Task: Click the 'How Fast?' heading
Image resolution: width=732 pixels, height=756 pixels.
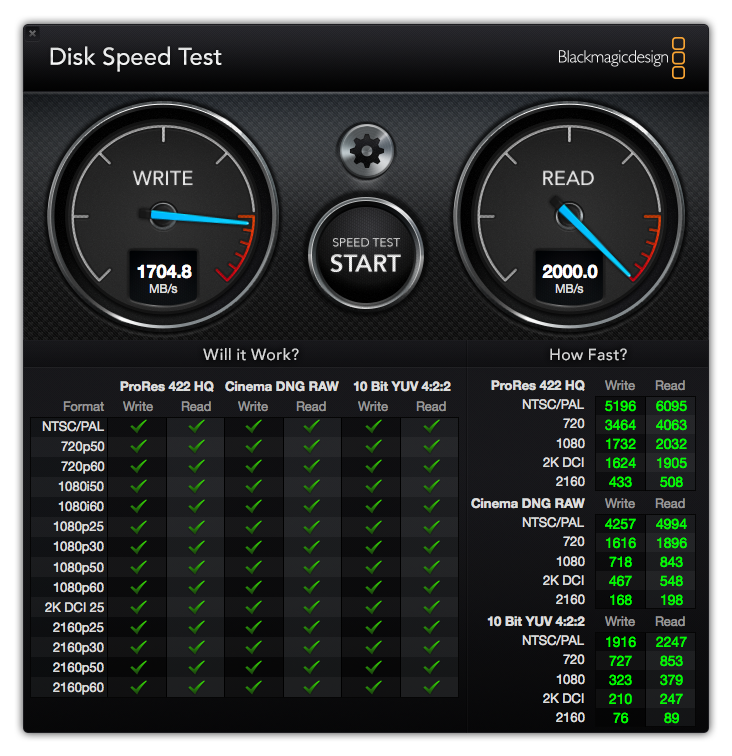Action: point(588,355)
